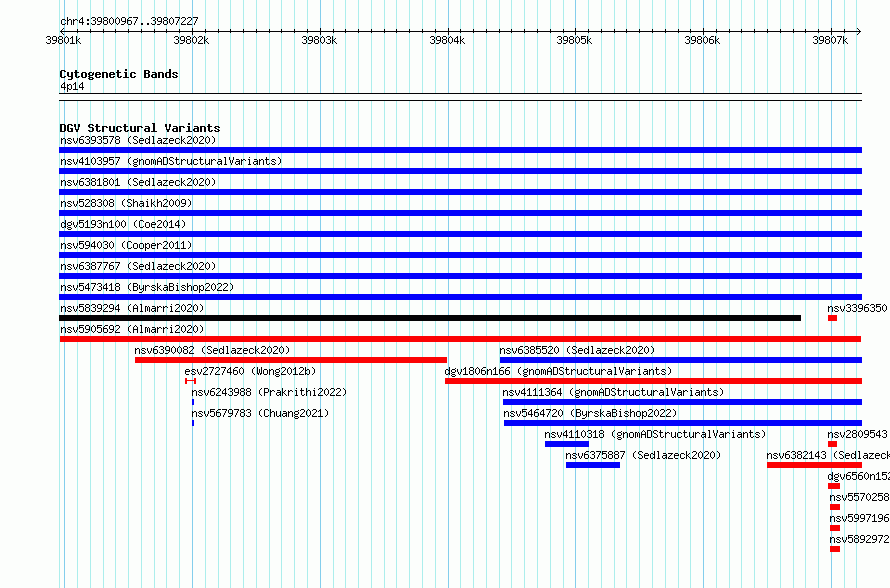
Task: Open variant nsv5570258 label
Action: pos(859,497)
